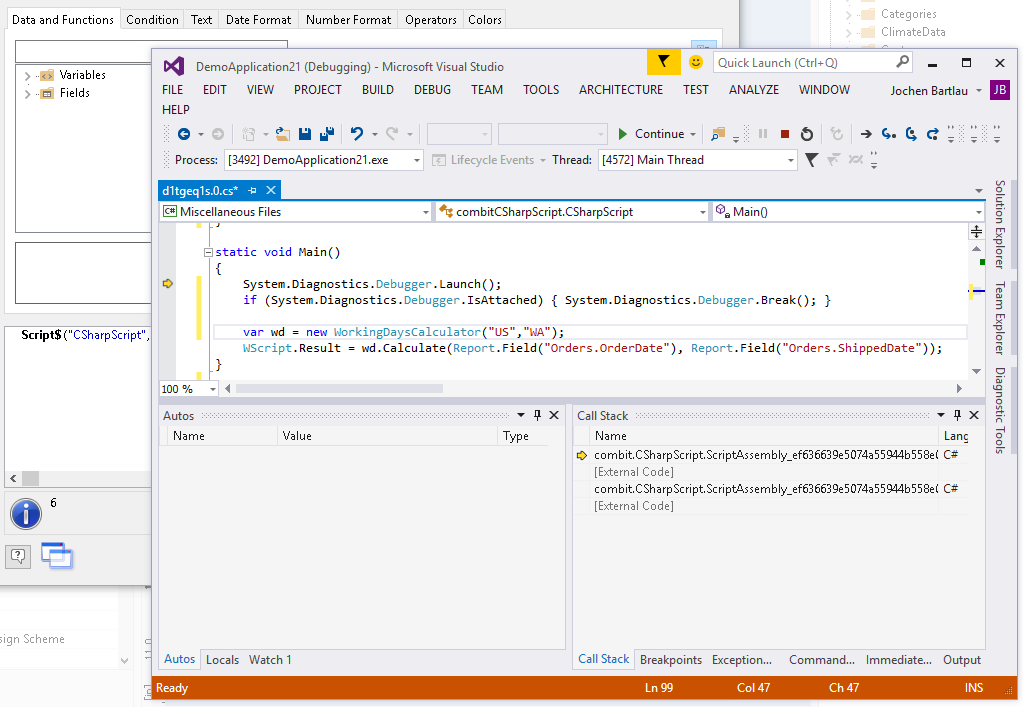Select the top call stack frame row
Viewport: 1023px width, 707px height.
(x=771, y=455)
